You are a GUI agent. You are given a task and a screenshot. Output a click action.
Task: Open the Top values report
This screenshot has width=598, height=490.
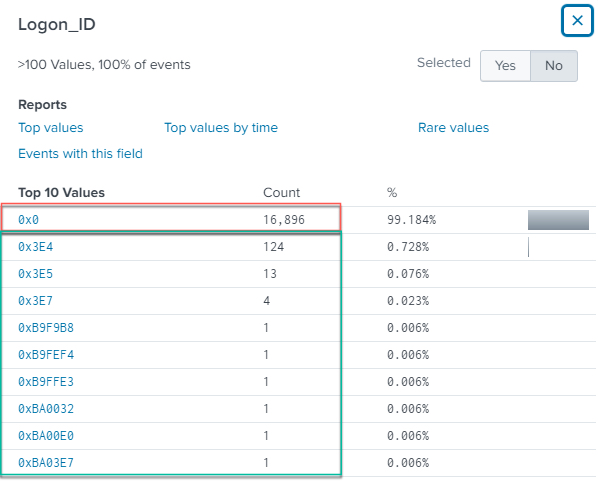point(51,128)
